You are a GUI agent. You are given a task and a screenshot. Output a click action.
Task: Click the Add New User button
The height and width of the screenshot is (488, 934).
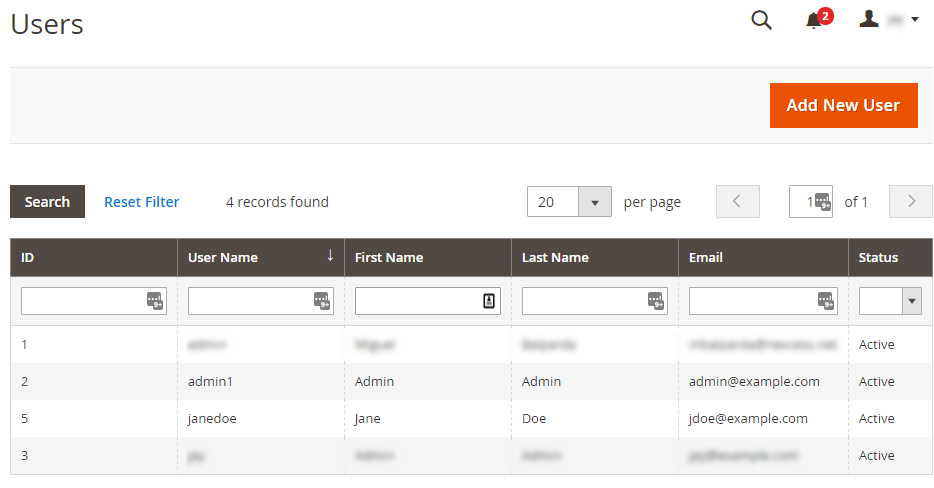(x=843, y=105)
